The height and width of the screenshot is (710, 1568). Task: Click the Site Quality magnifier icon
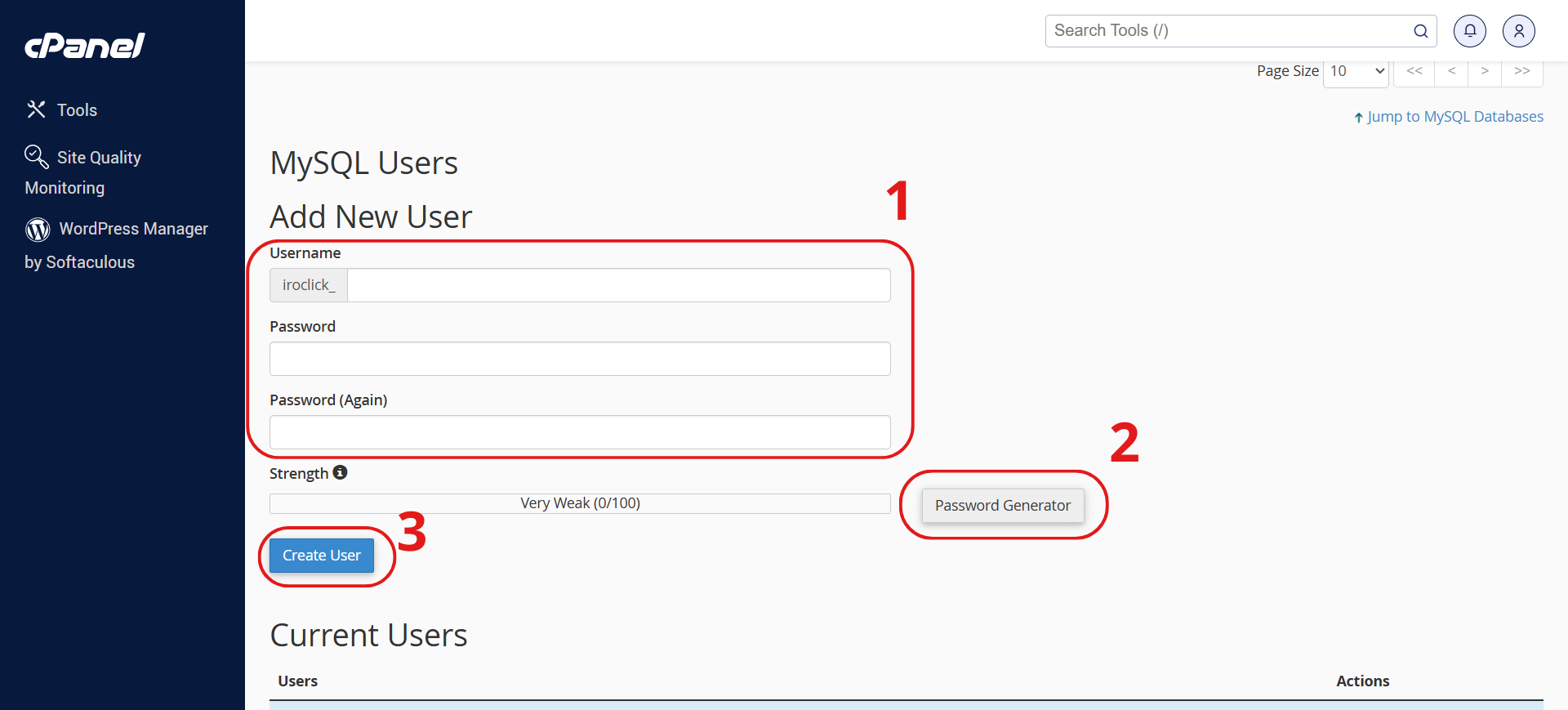tap(36, 156)
